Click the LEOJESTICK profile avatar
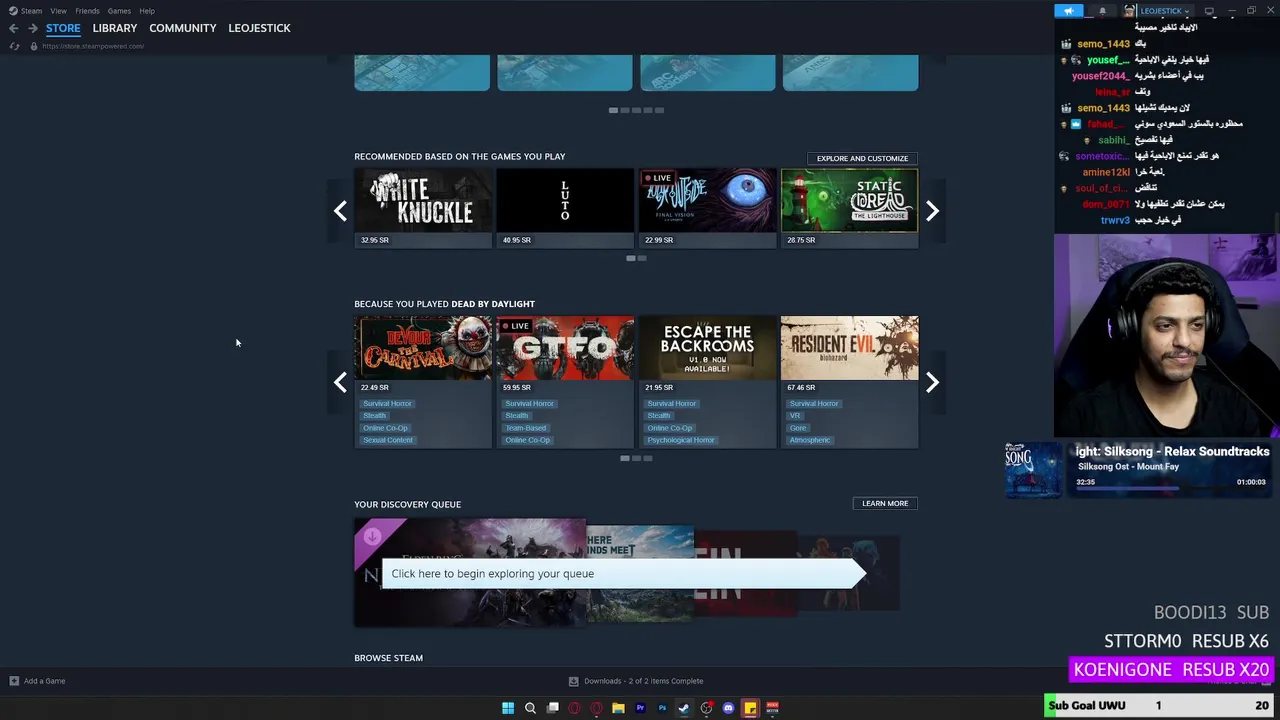 (1130, 11)
